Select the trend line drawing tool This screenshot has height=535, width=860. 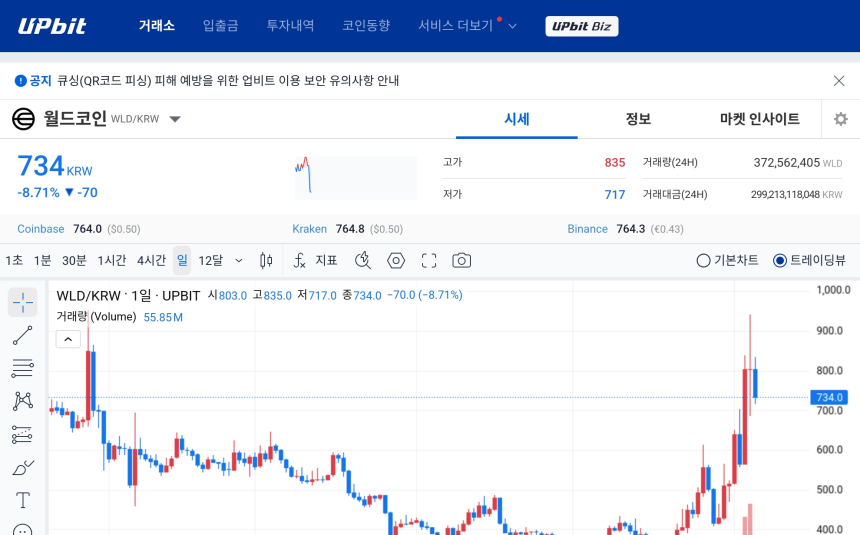(x=22, y=335)
